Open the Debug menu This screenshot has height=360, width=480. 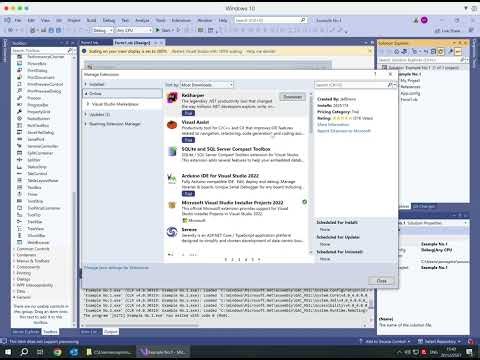[109, 20]
